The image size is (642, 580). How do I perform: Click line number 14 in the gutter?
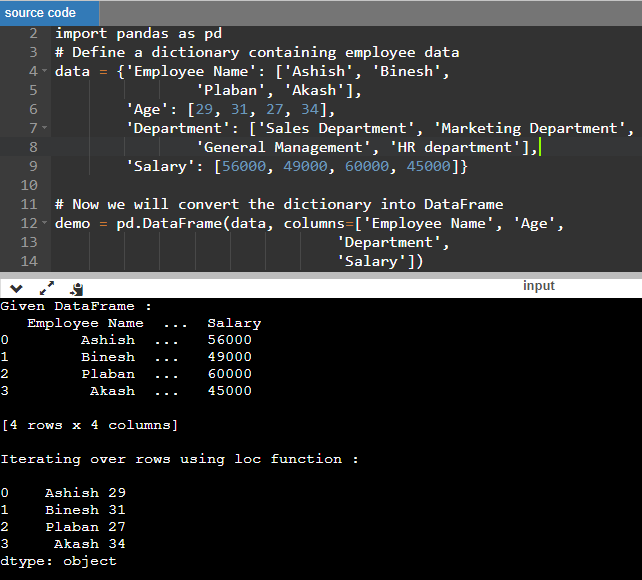[28, 261]
